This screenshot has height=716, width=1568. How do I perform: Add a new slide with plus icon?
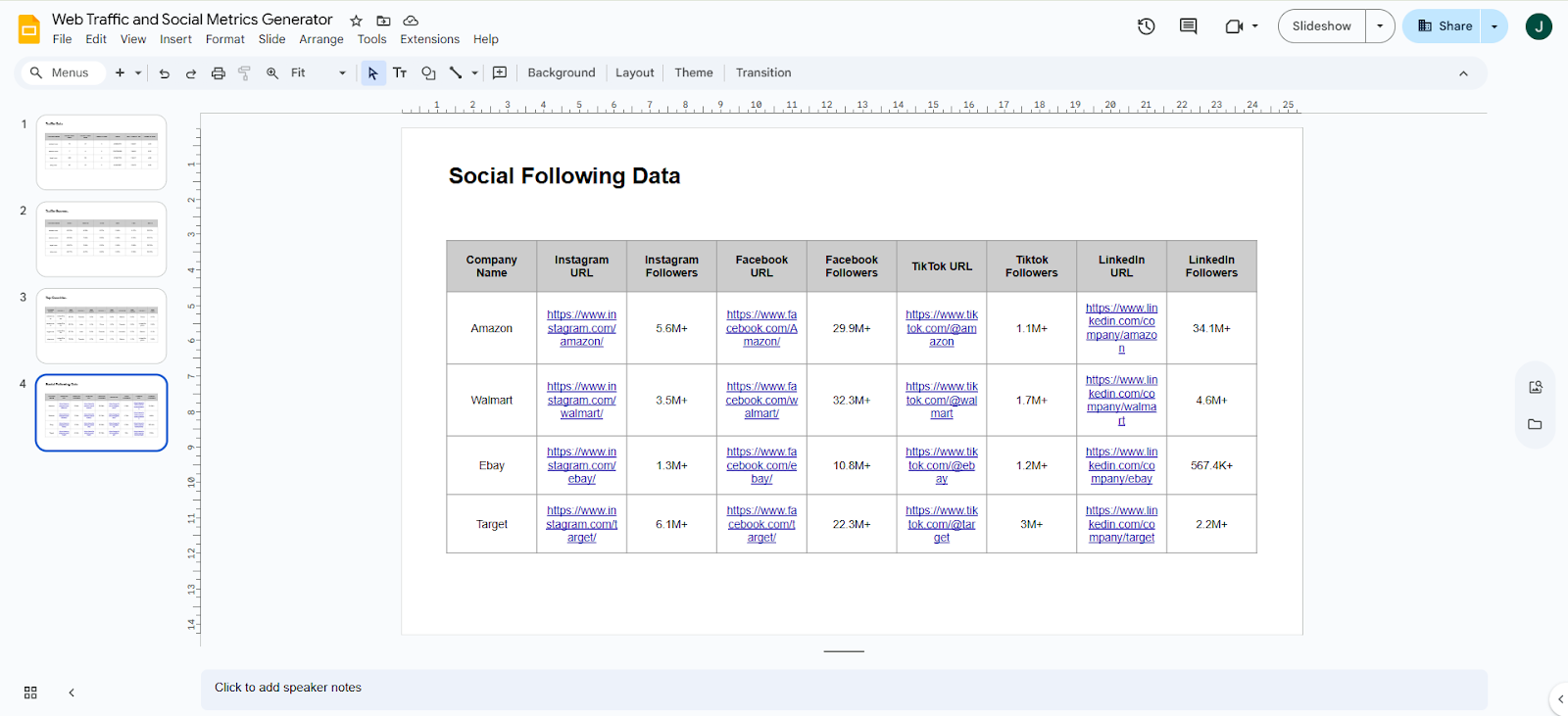coord(120,72)
